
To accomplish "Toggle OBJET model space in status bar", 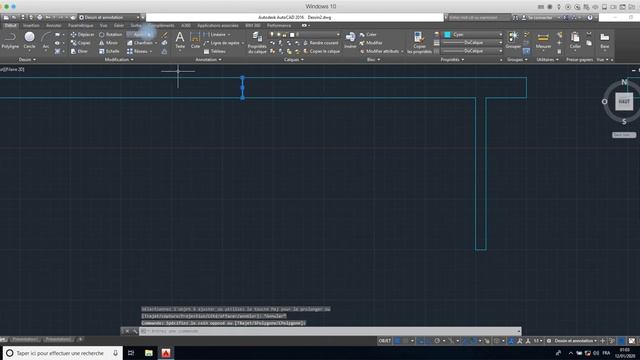I will point(384,341).
